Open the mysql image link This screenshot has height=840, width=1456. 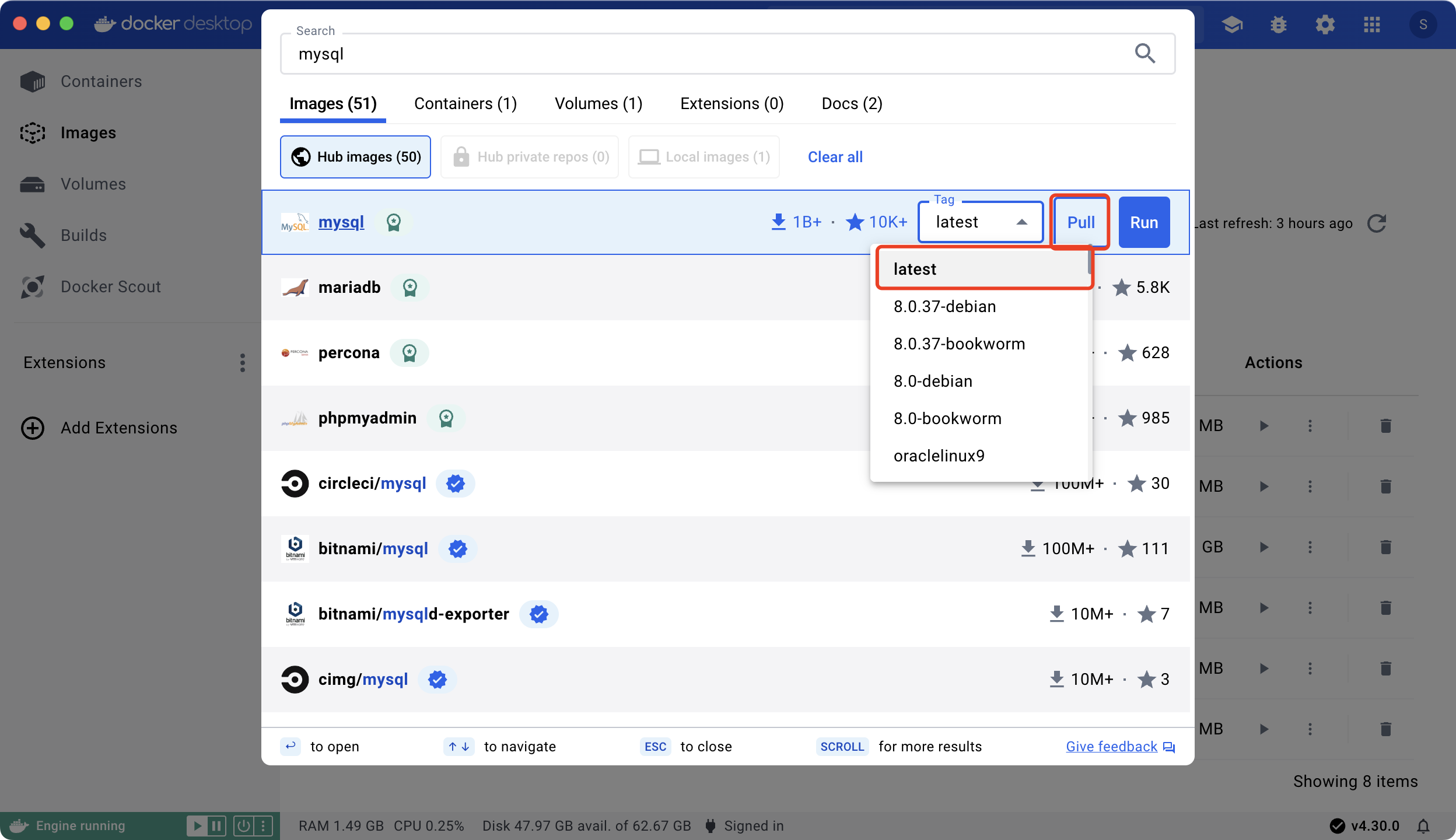tap(341, 222)
